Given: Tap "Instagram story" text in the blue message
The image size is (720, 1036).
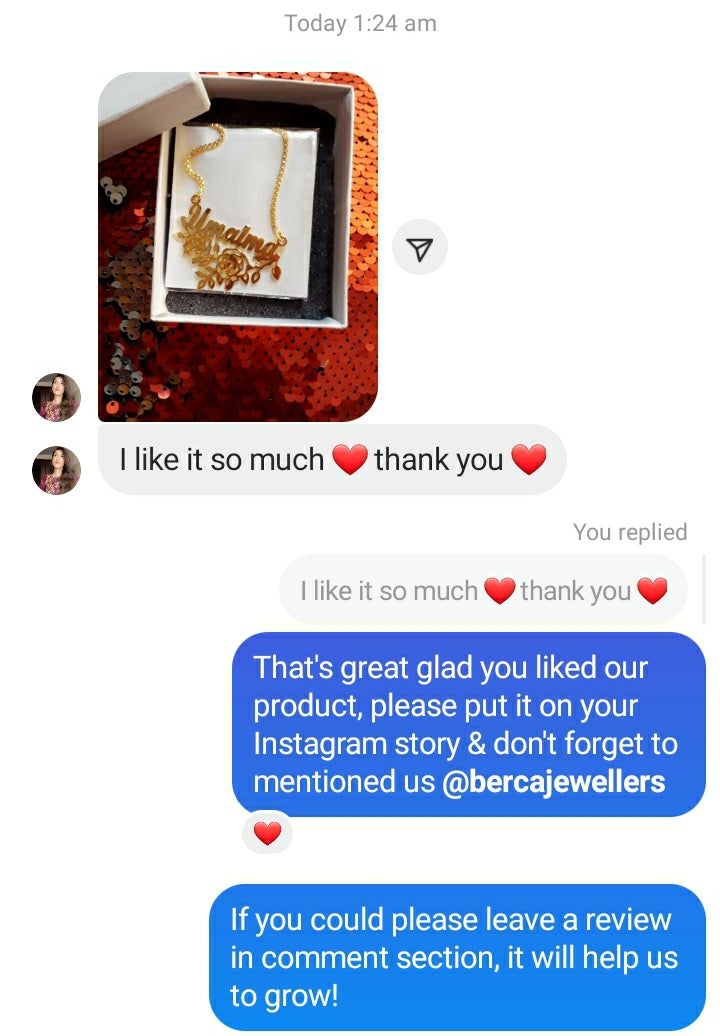Looking at the screenshot, I should (x=357, y=744).
